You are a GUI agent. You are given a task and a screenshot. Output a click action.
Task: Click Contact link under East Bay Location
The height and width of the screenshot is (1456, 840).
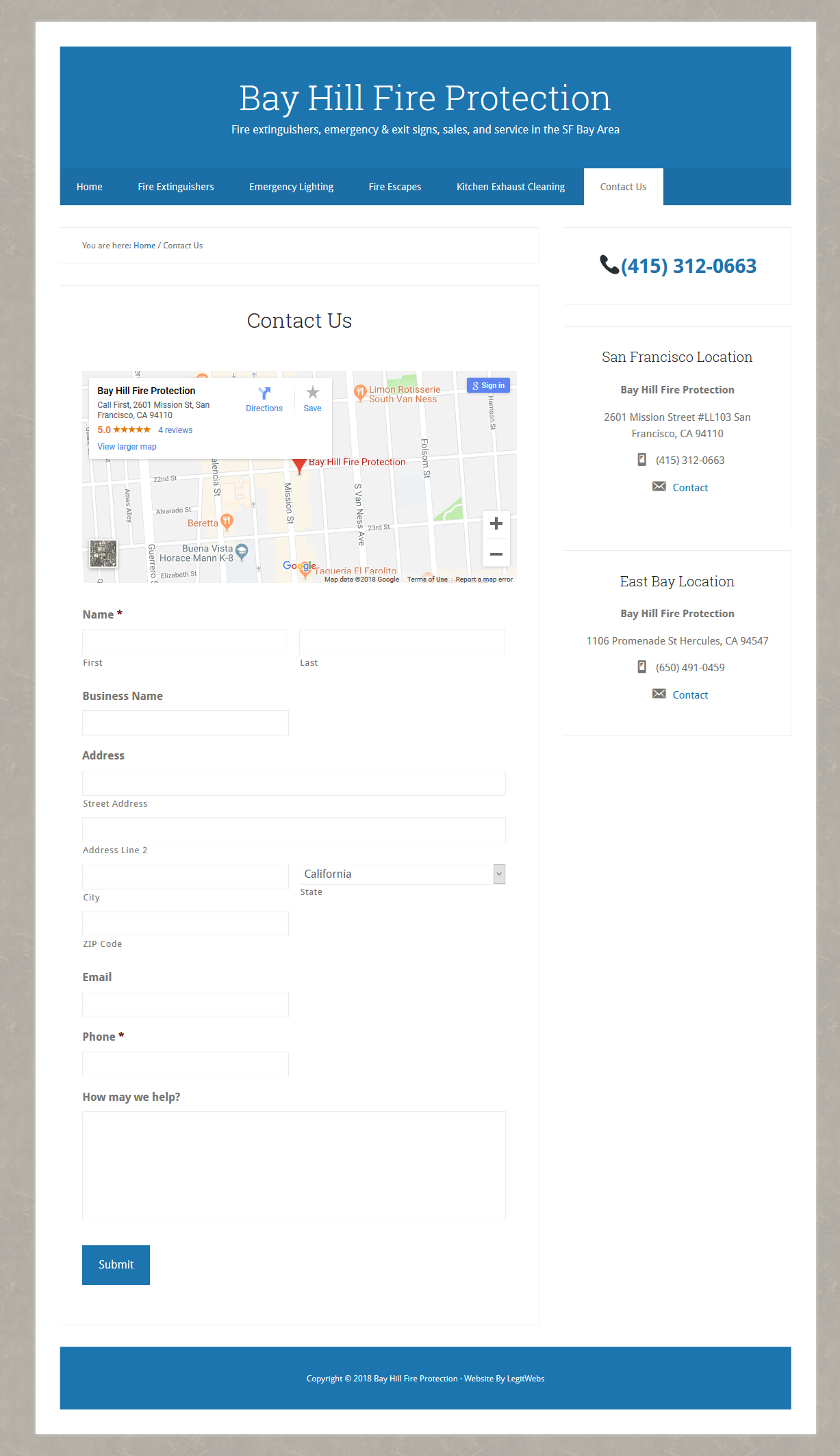(690, 695)
